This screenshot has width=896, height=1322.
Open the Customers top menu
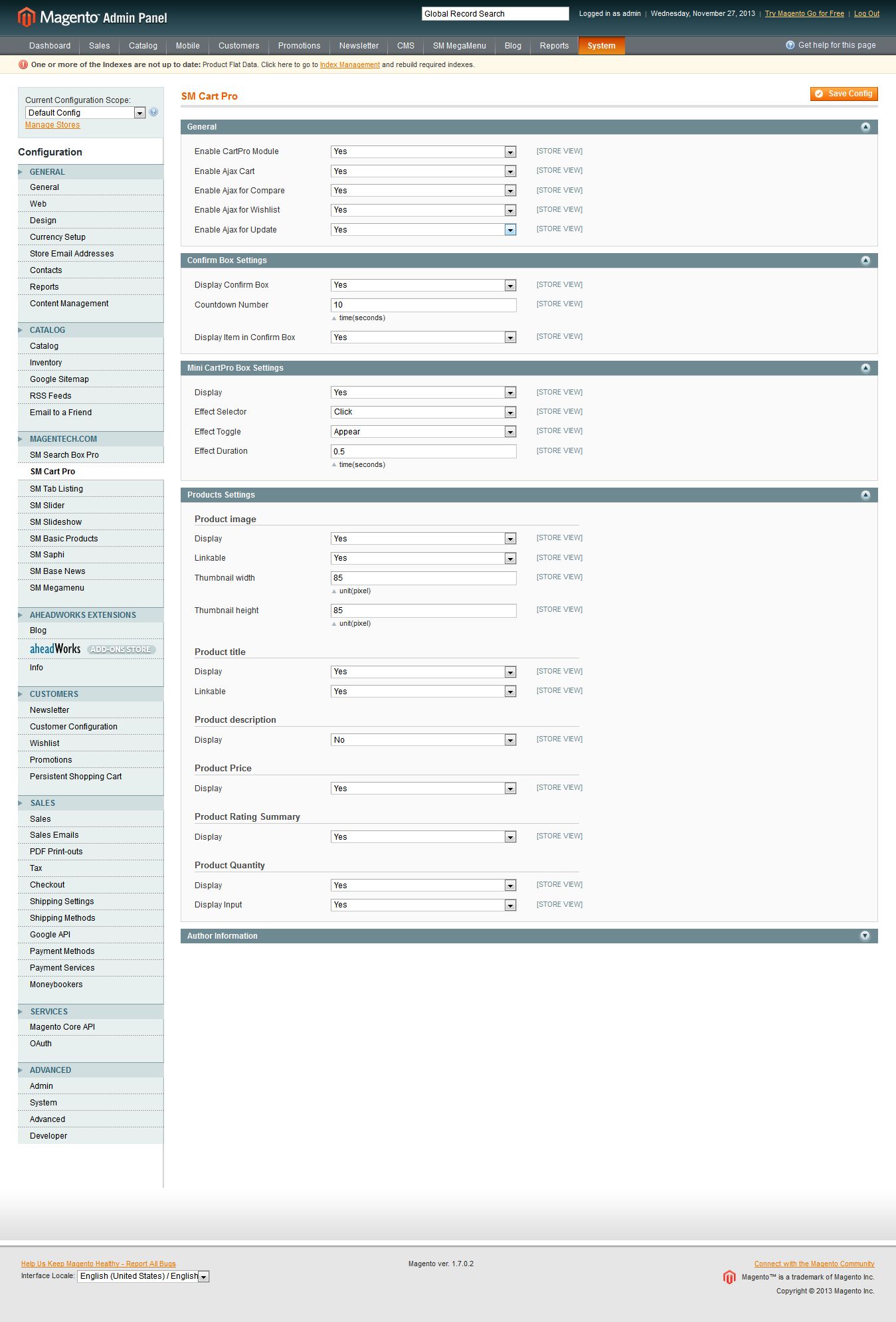[238, 46]
